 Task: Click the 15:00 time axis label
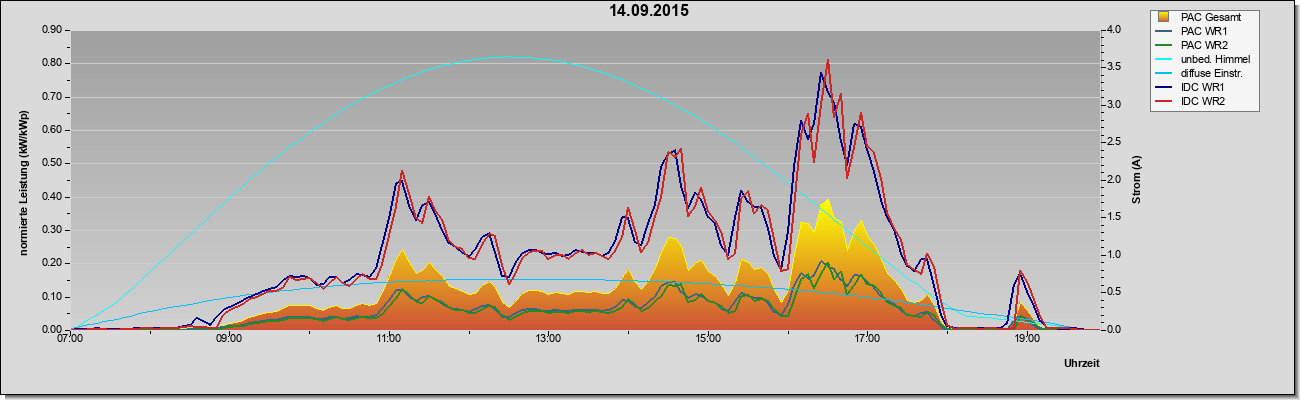pyautogui.click(x=707, y=340)
